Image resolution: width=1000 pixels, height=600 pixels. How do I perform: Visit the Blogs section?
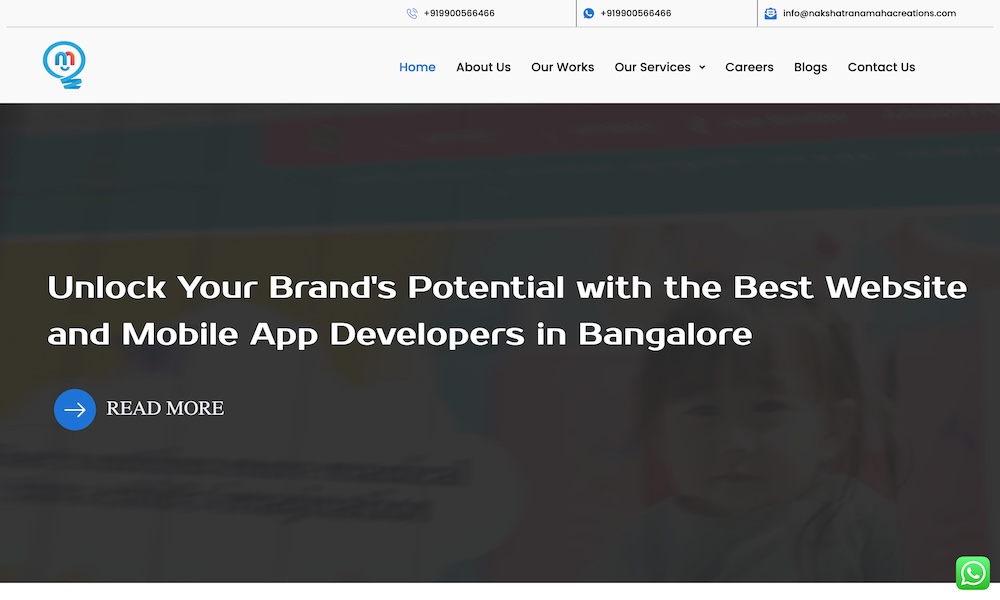point(810,67)
